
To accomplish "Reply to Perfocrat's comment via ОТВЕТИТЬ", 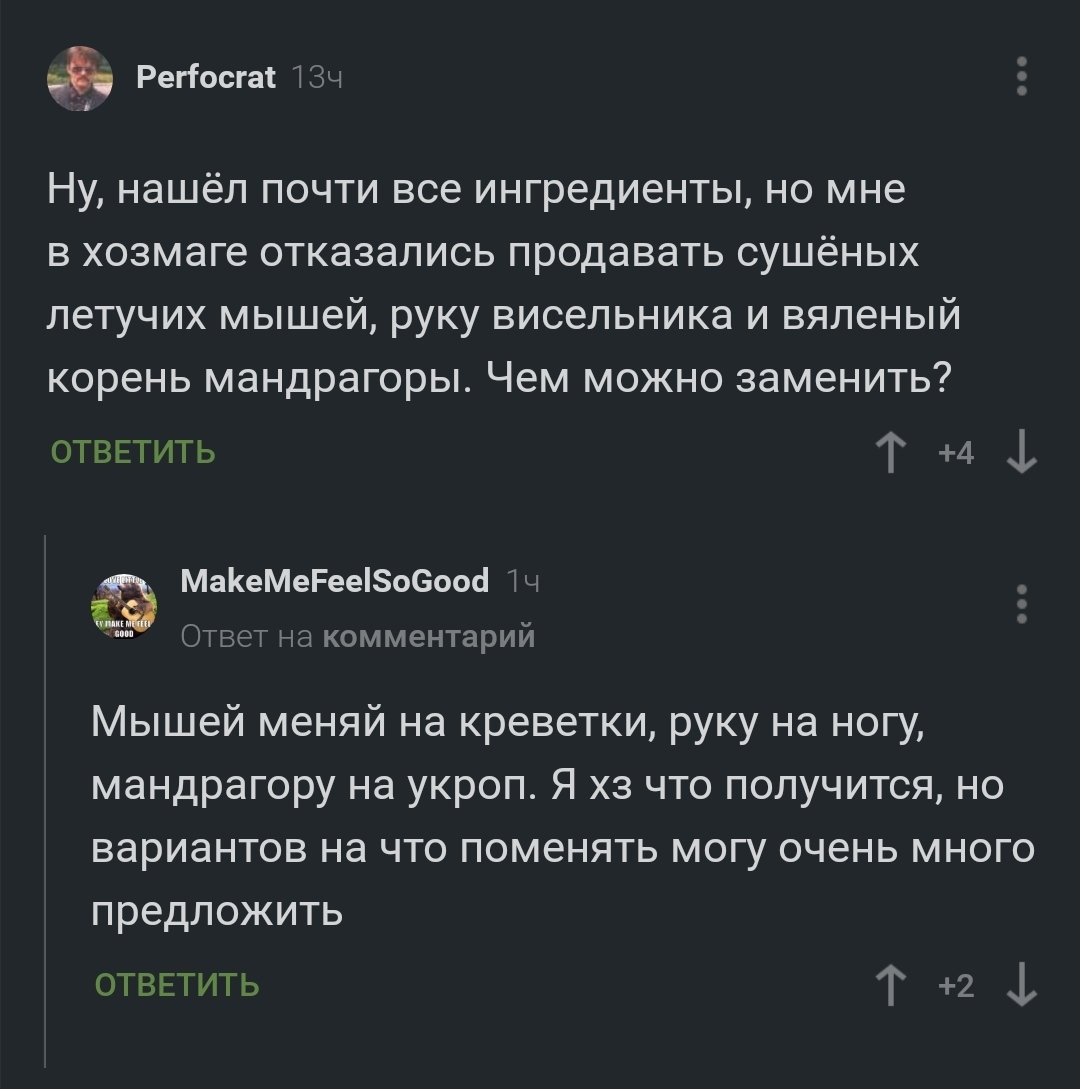I will tap(133, 453).
